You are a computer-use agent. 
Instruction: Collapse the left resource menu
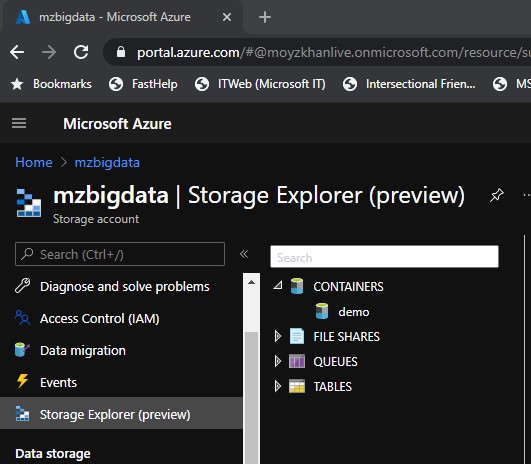pyautogui.click(x=244, y=254)
